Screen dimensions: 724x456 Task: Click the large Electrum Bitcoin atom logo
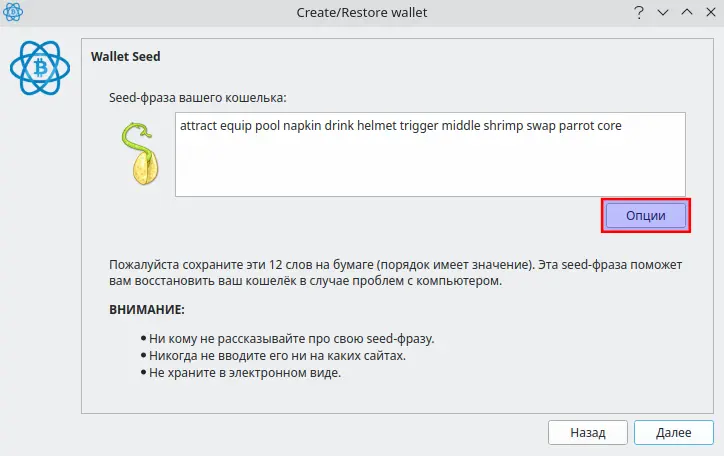click(x=40, y=68)
